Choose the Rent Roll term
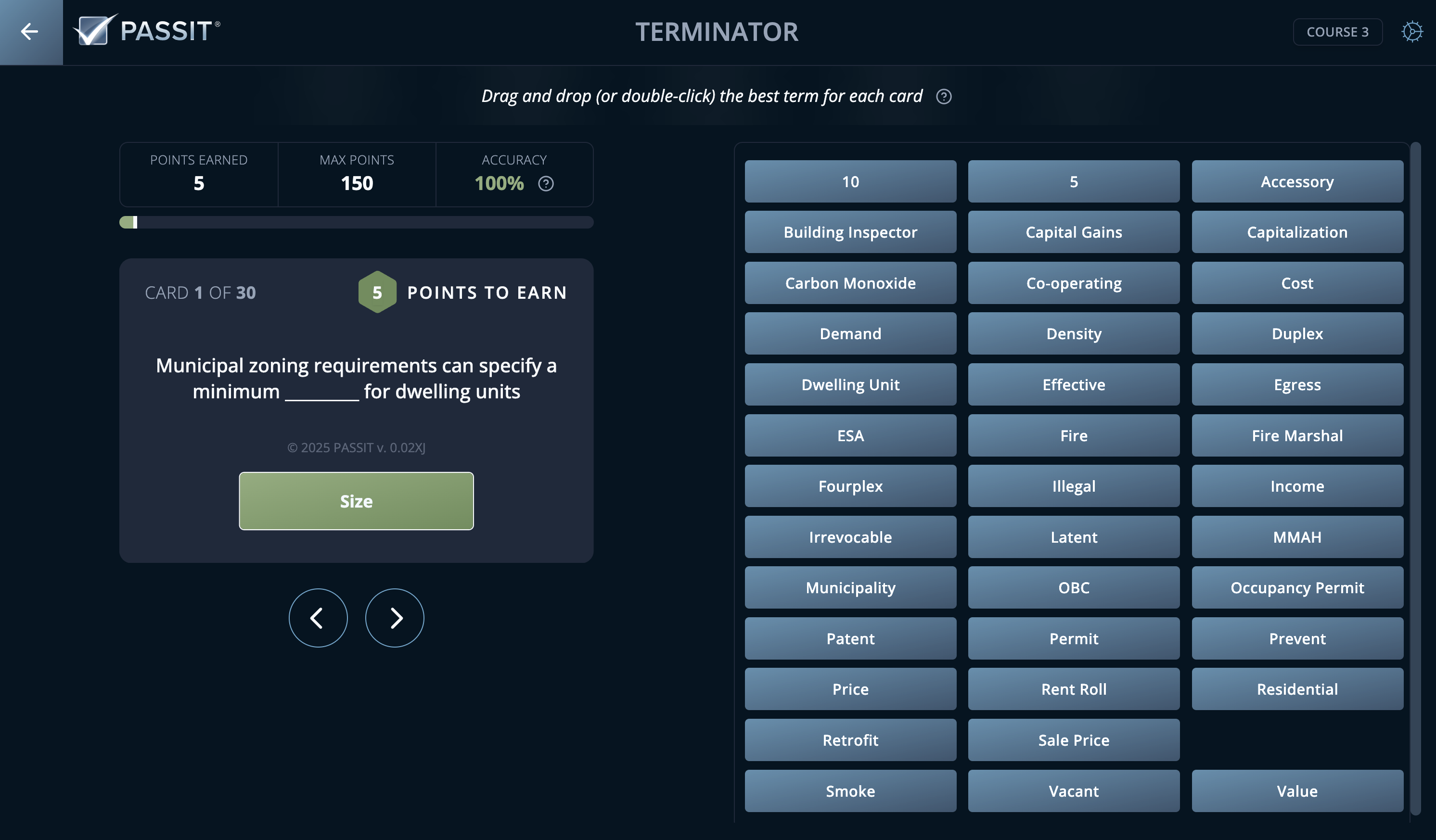This screenshot has width=1436, height=840. tap(1074, 689)
